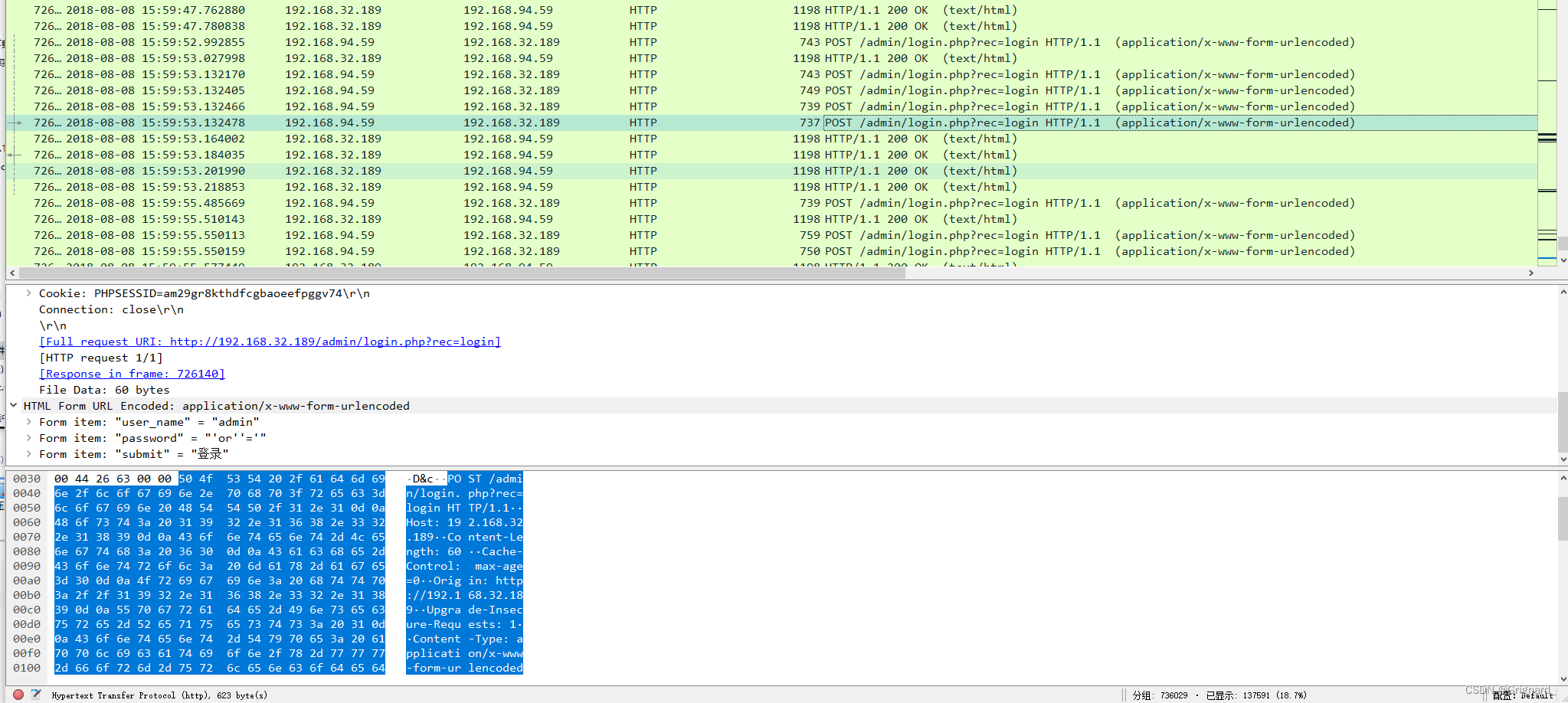Collapse the HTML Form URL Encoded section
Viewport: 1568px width, 703px height.
[x=13, y=406]
